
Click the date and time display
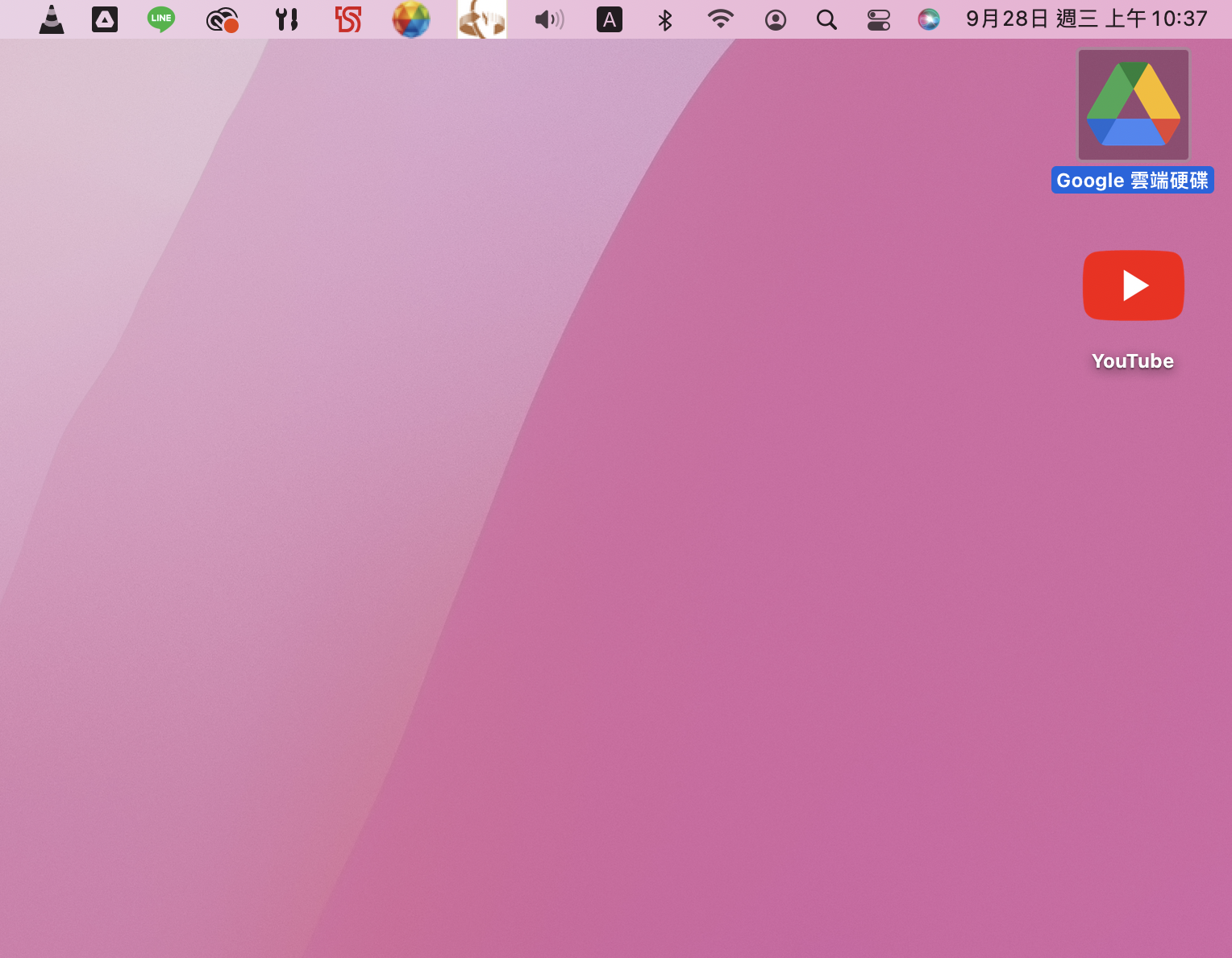click(x=1087, y=19)
